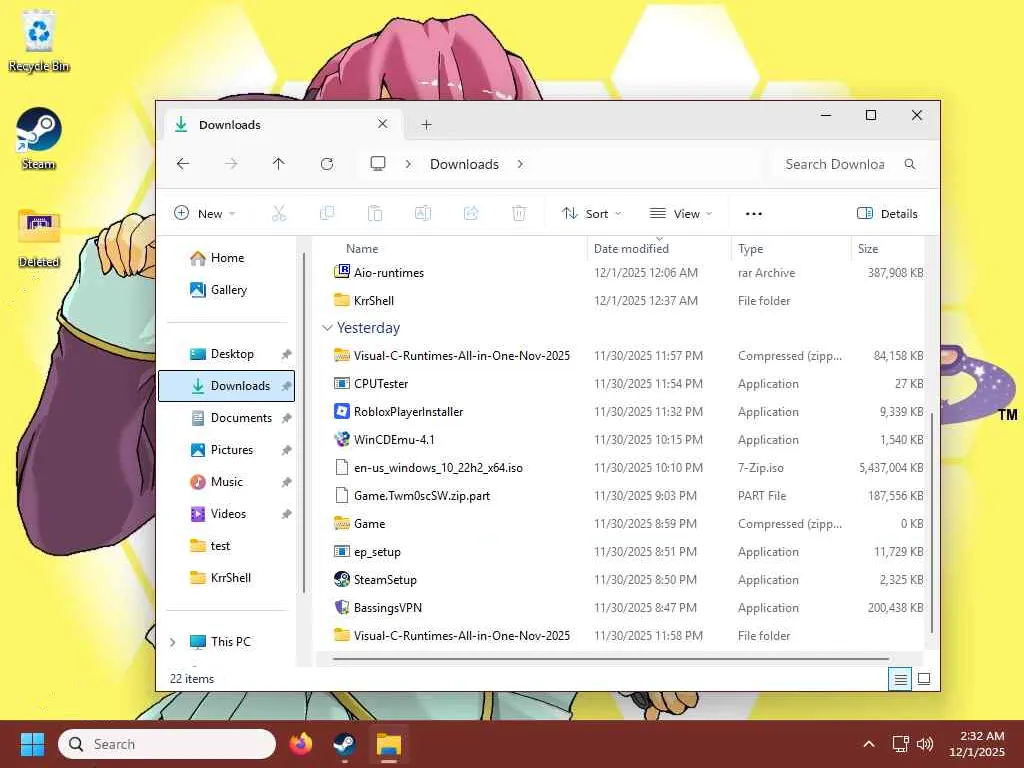Viewport: 1024px width, 768px height.
Task: Go back with the left arrow
Action: point(183,164)
